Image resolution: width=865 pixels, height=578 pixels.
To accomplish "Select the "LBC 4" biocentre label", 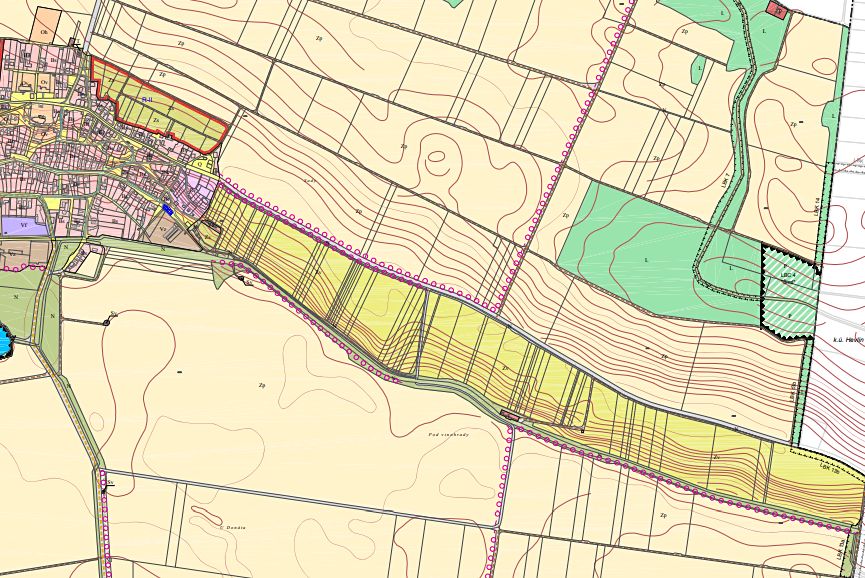I will click(x=789, y=274).
